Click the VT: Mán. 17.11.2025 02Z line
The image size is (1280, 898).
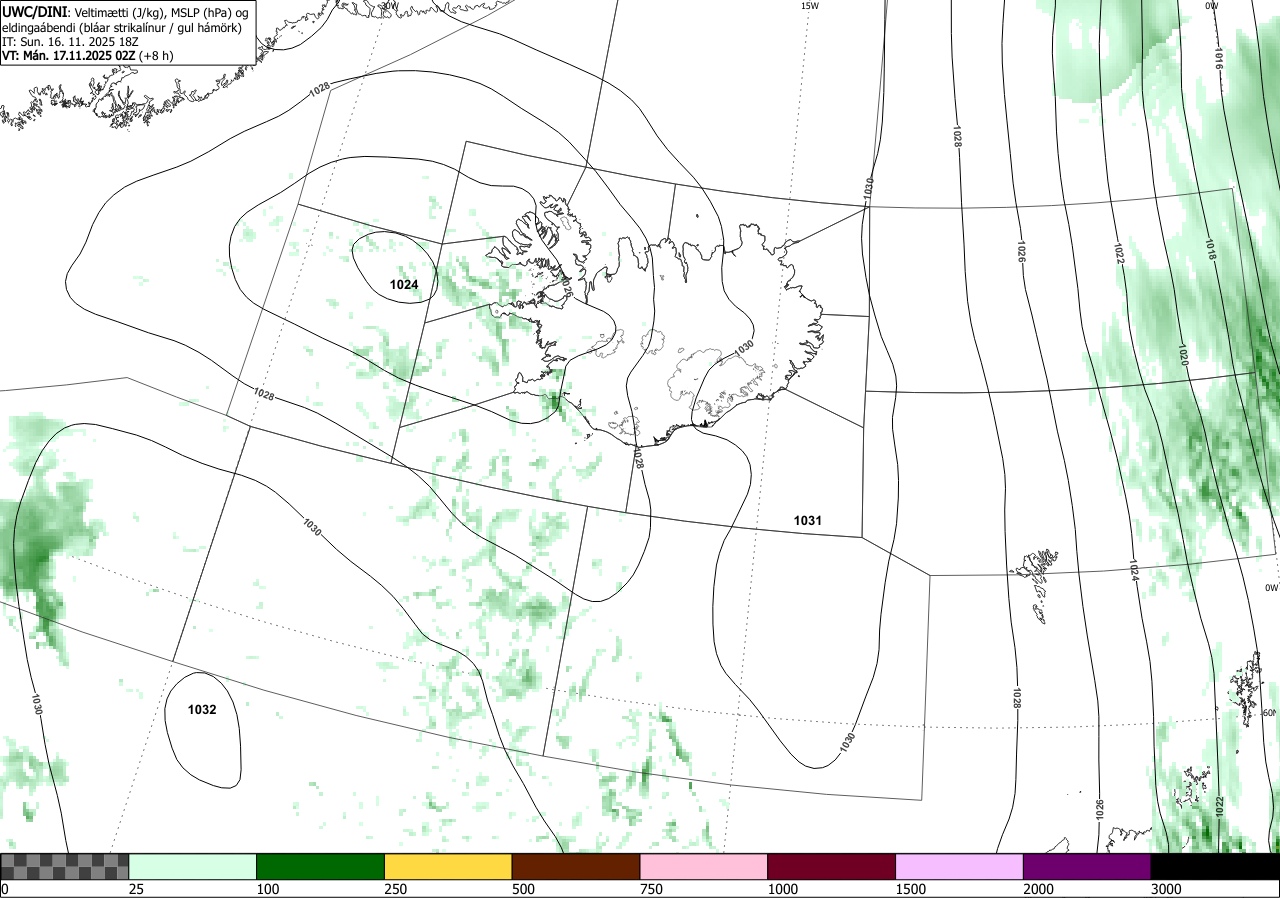[x=88, y=56]
